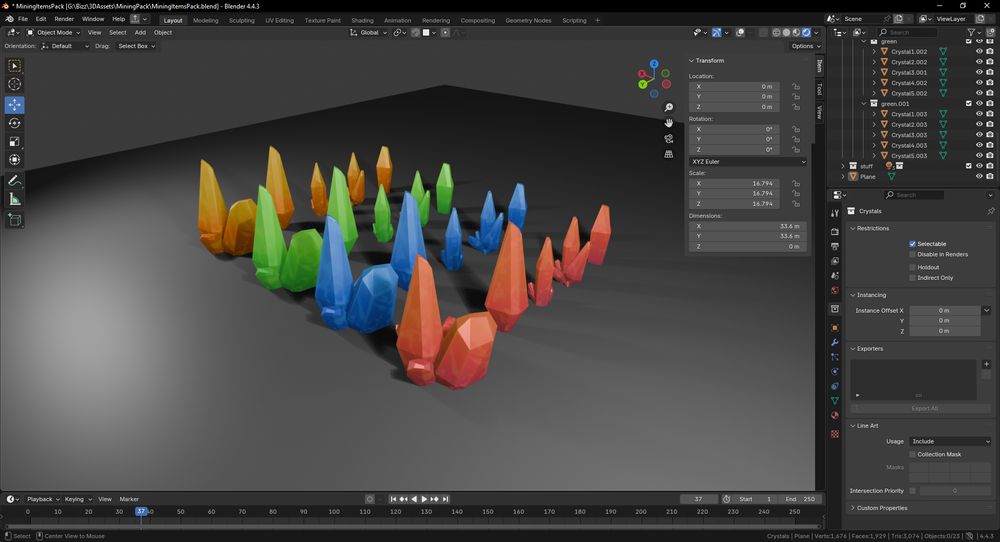1000x542 pixels.
Task: Click the Options button in viewport header
Action: click(x=804, y=46)
